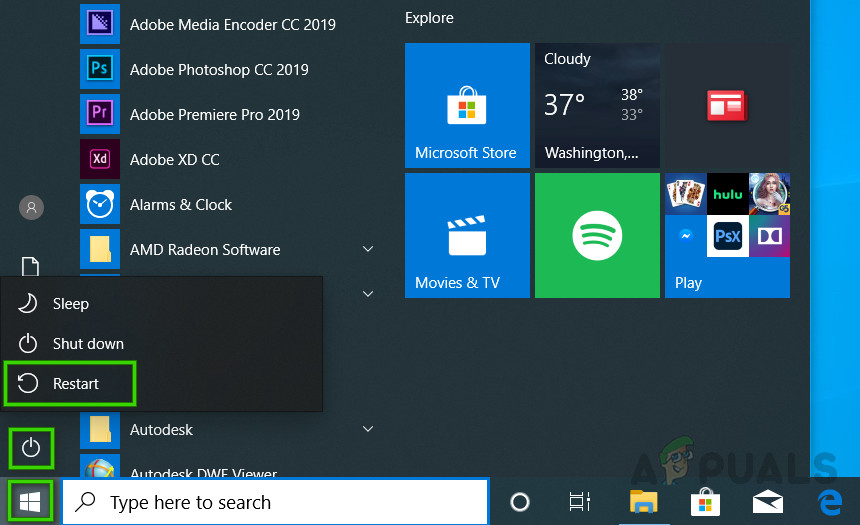Open Microsoft Store from the taskbar
The width and height of the screenshot is (860, 525).
[705, 501]
